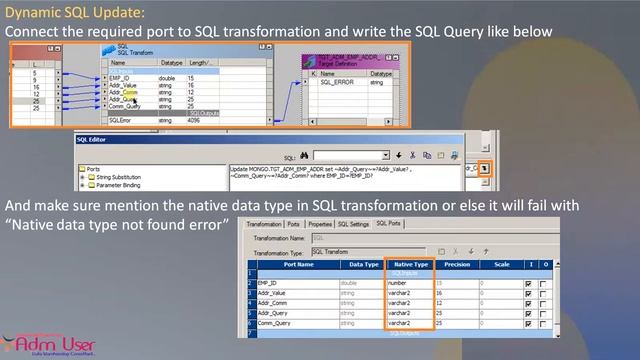This screenshot has width=640, height=360.
Task: Expand the Parameter Binding tree node
Action: tap(82, 185)
